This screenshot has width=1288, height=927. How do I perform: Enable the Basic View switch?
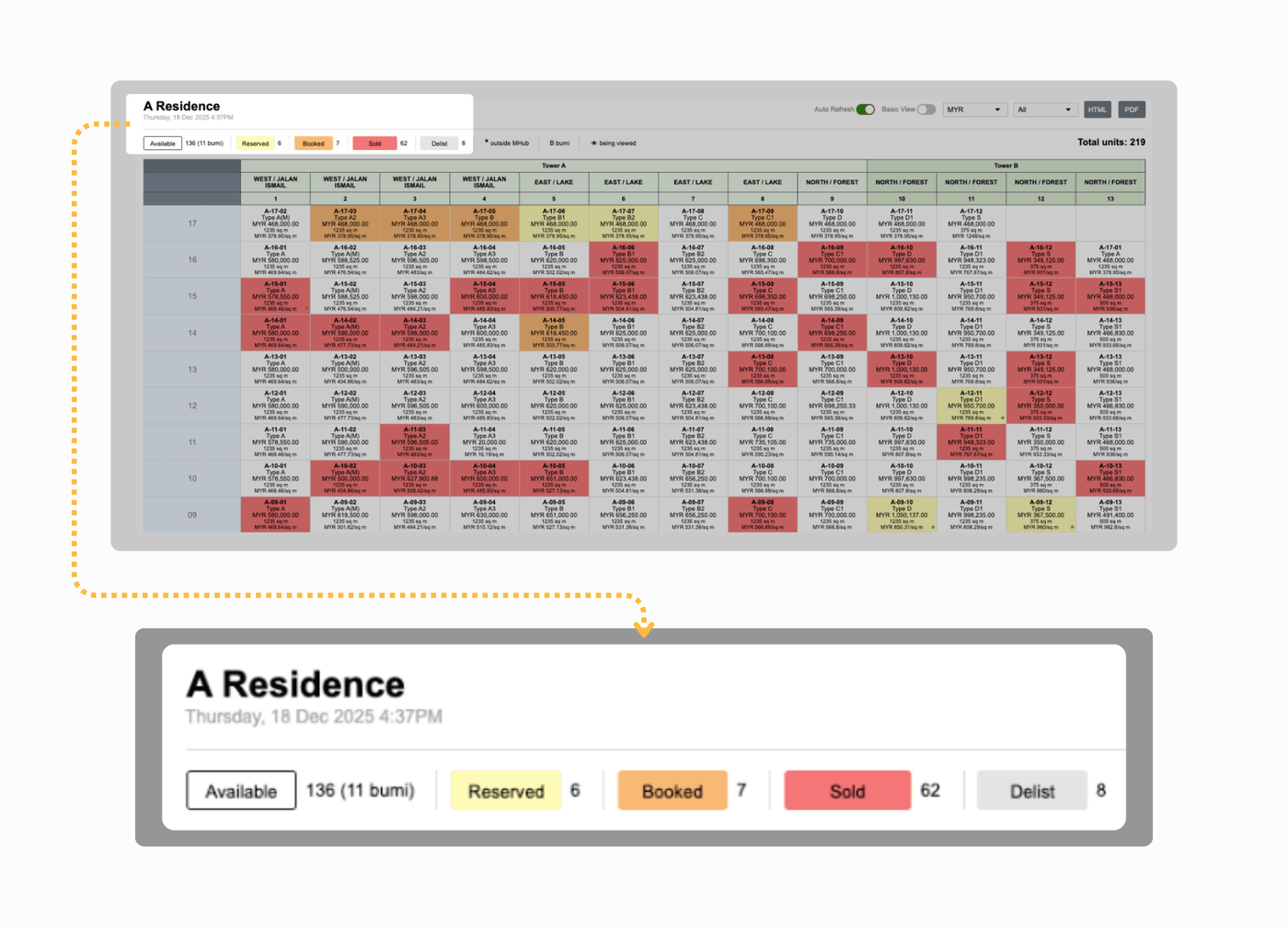pyautogui.click(x=926, y=109)
